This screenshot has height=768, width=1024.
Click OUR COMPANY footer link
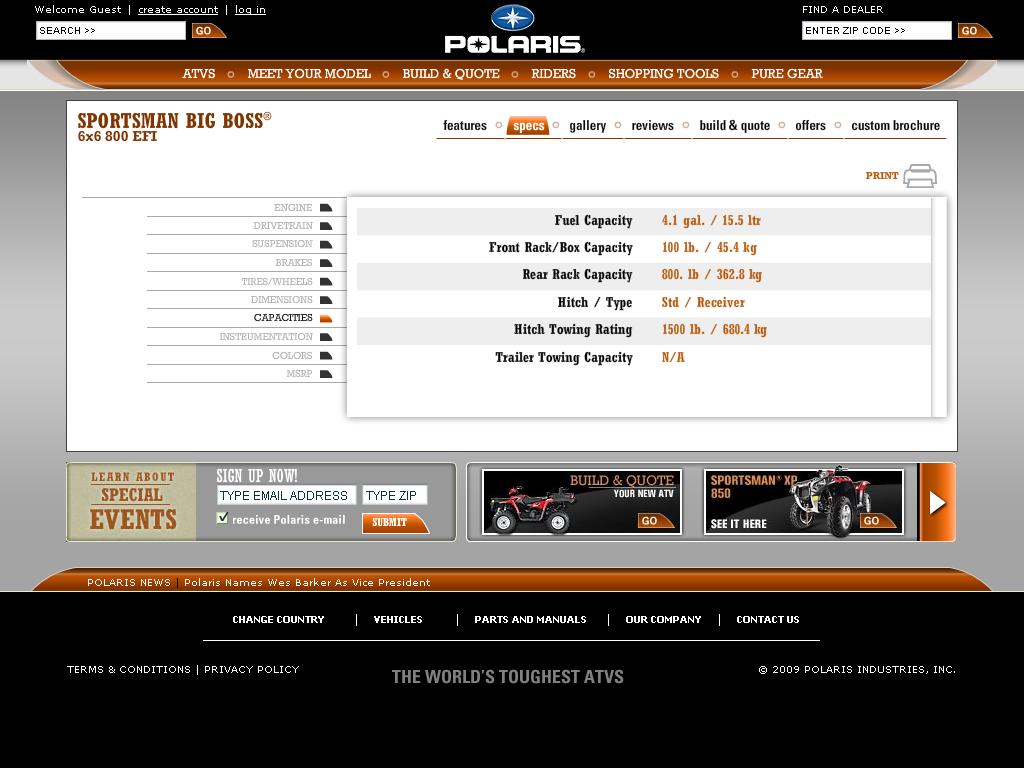point(663,620)
